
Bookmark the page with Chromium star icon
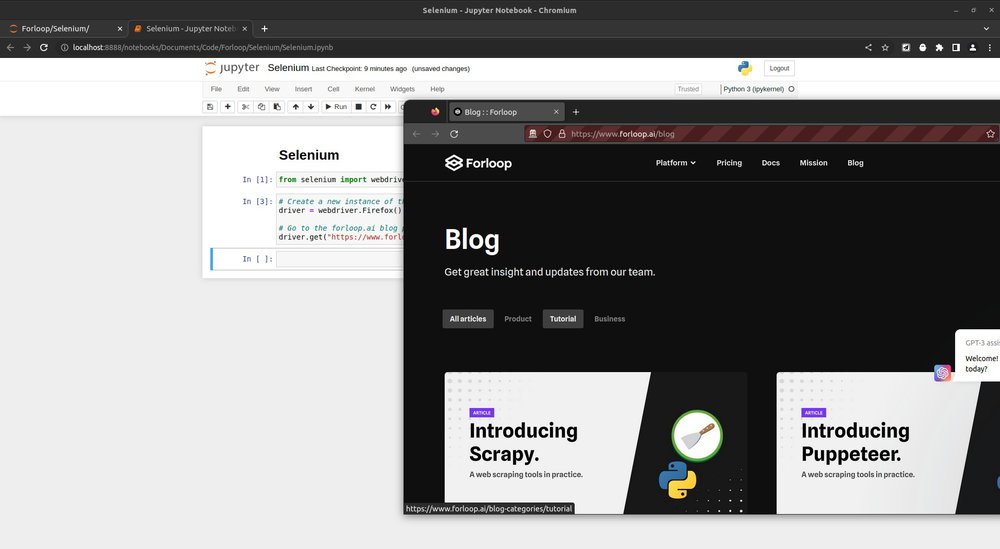tap(885, 47)
